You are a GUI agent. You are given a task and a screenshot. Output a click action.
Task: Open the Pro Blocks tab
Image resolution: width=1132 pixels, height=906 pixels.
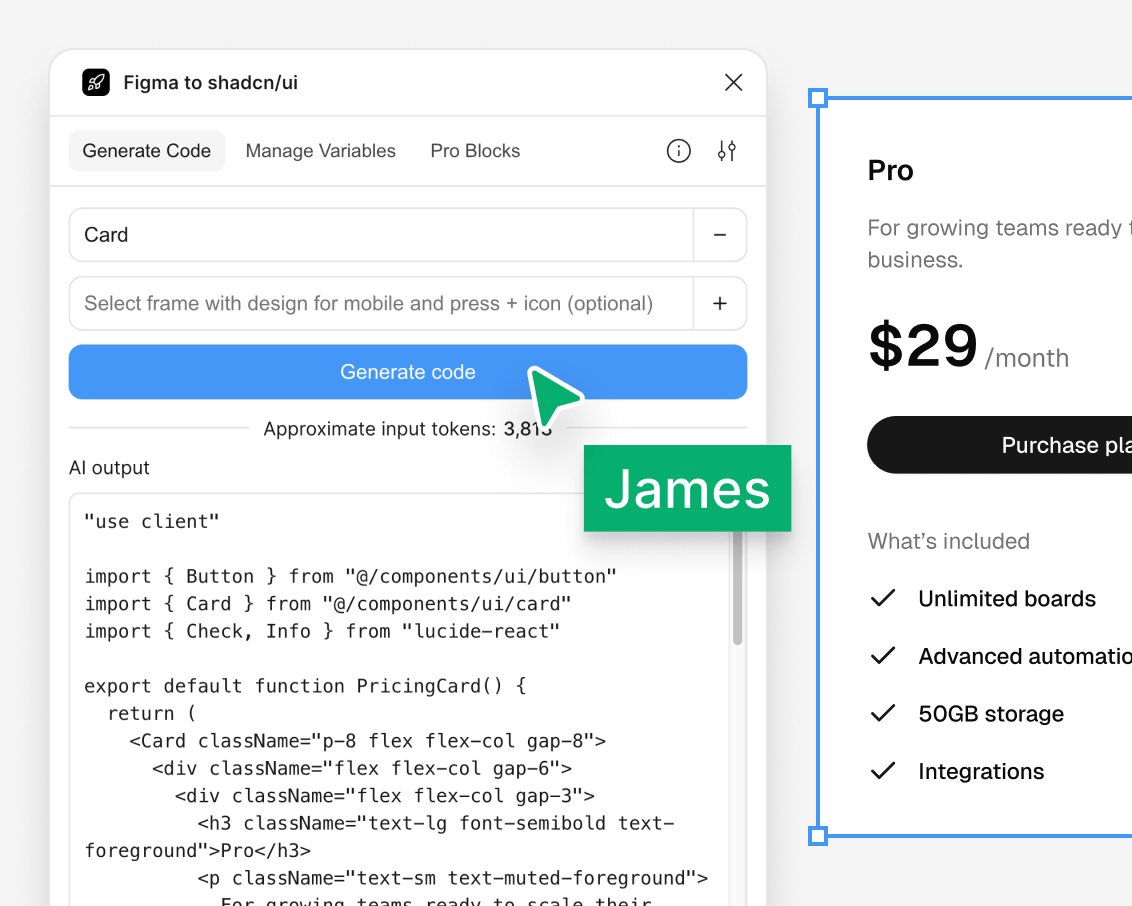point(475,151)
